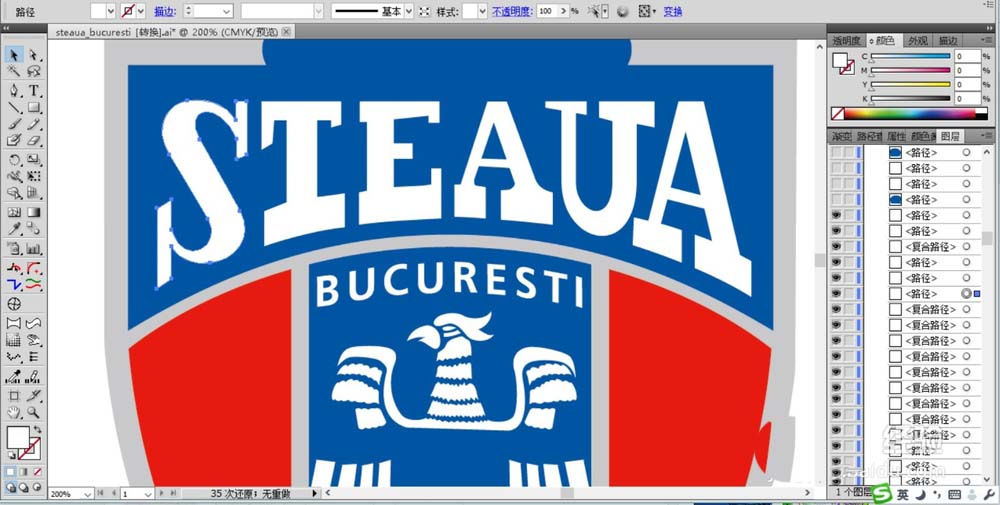Click the C cyan slider
The width and height of the screenshot is (1000, 505).
pyautogui.click(x=910, y=56)
